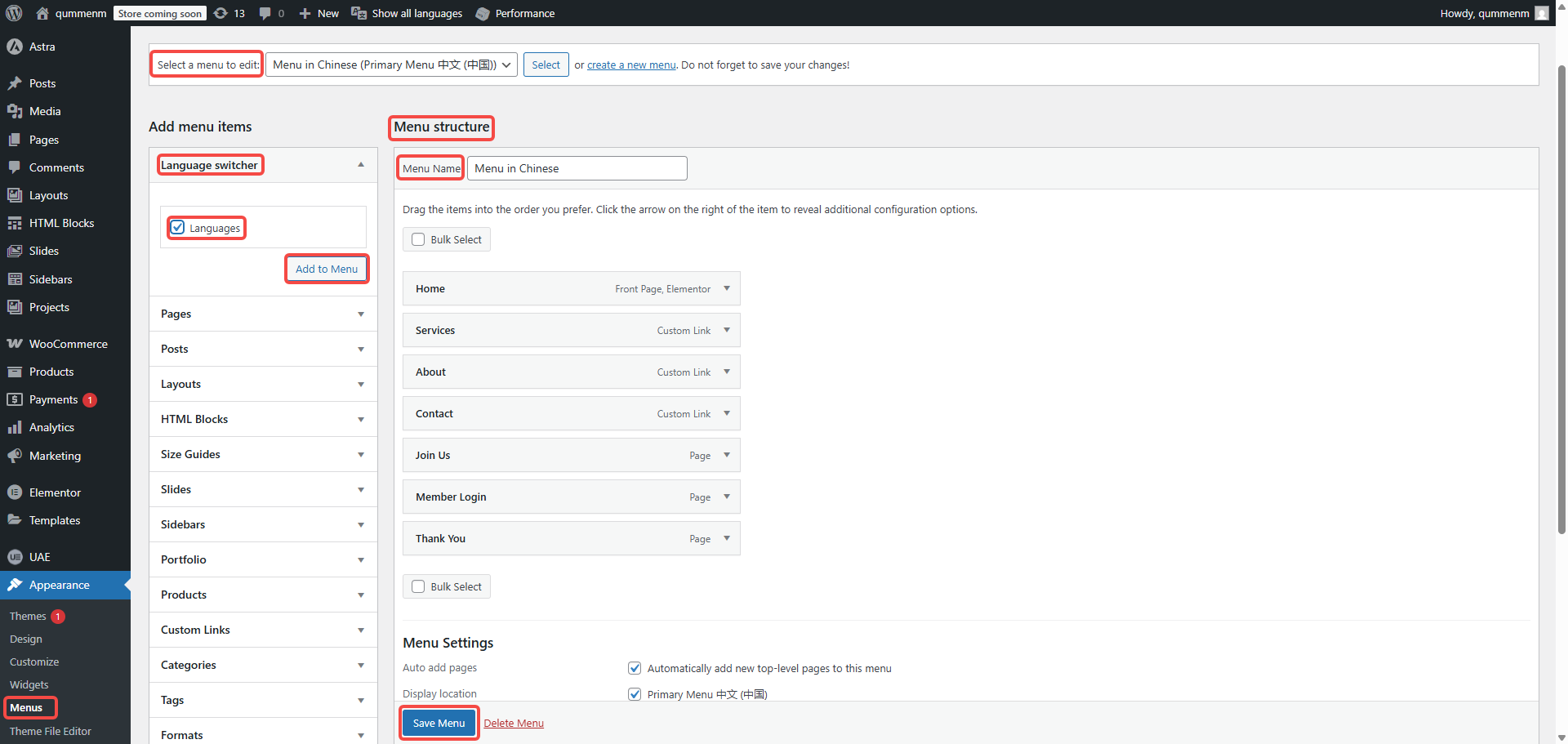This screenshot has height=744, width=1568.
Task: Enable Bulk Select for menu items
Action: (418, 239)
